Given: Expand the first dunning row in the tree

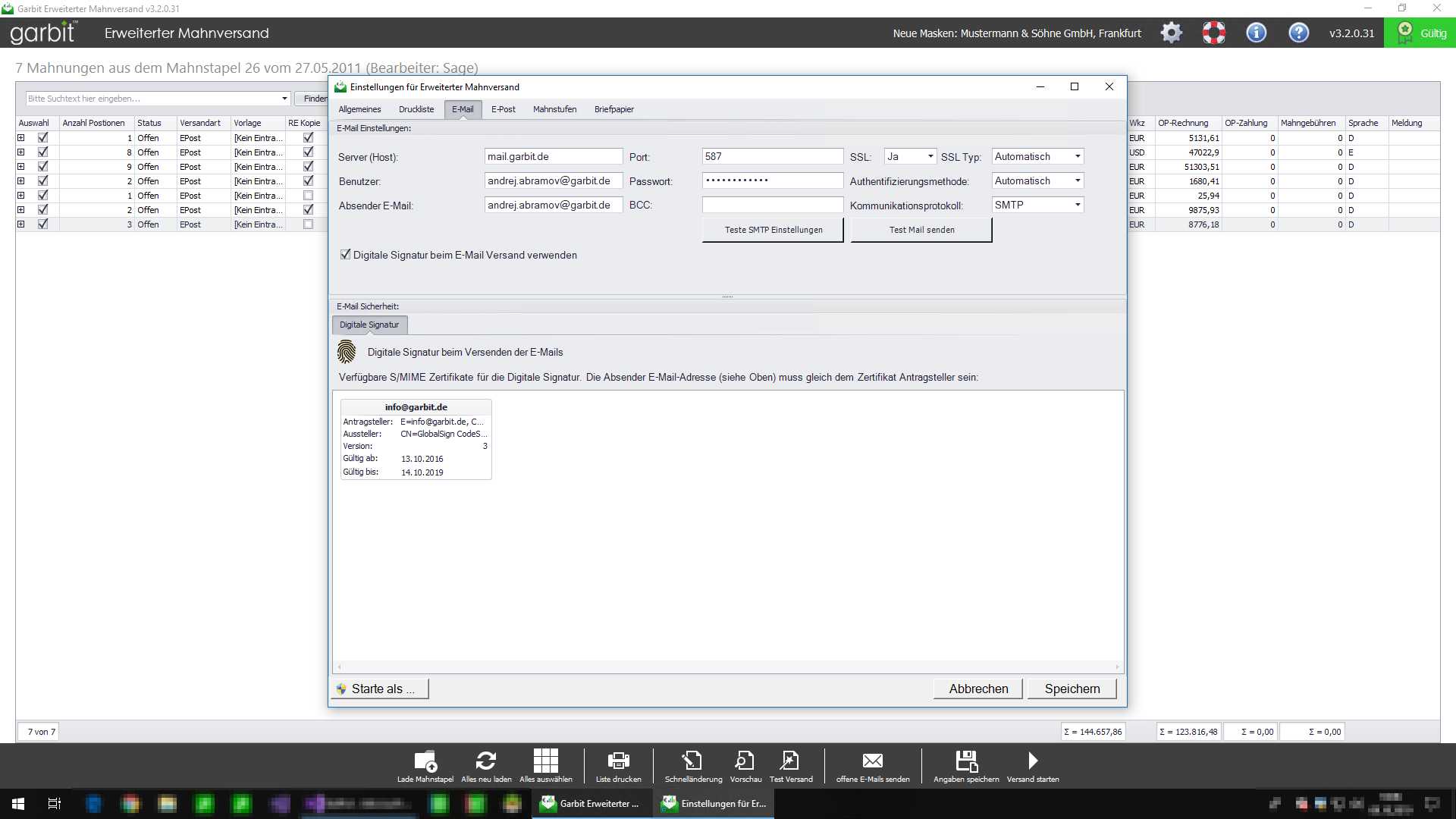Looking at the screenshot, I should (x=21, y=138).
